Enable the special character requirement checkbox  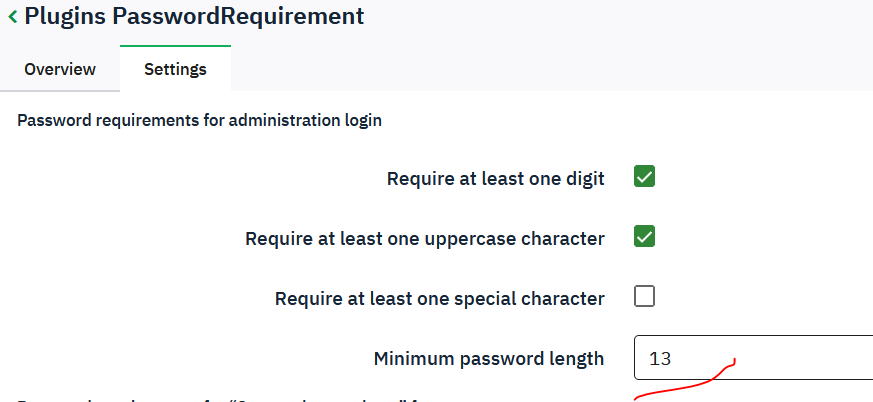click(645, 297)
